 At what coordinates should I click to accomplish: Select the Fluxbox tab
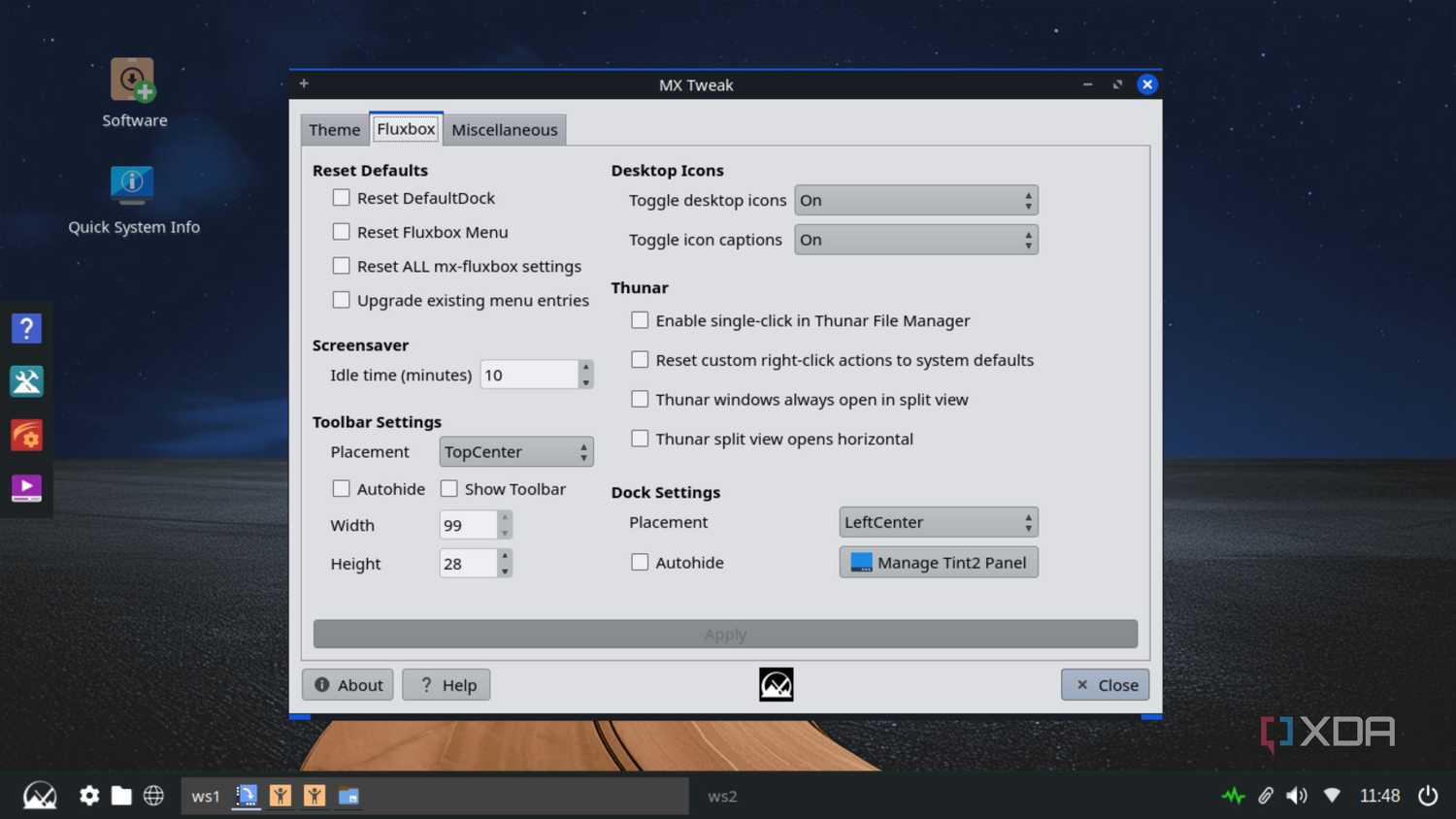coord(406,128)
